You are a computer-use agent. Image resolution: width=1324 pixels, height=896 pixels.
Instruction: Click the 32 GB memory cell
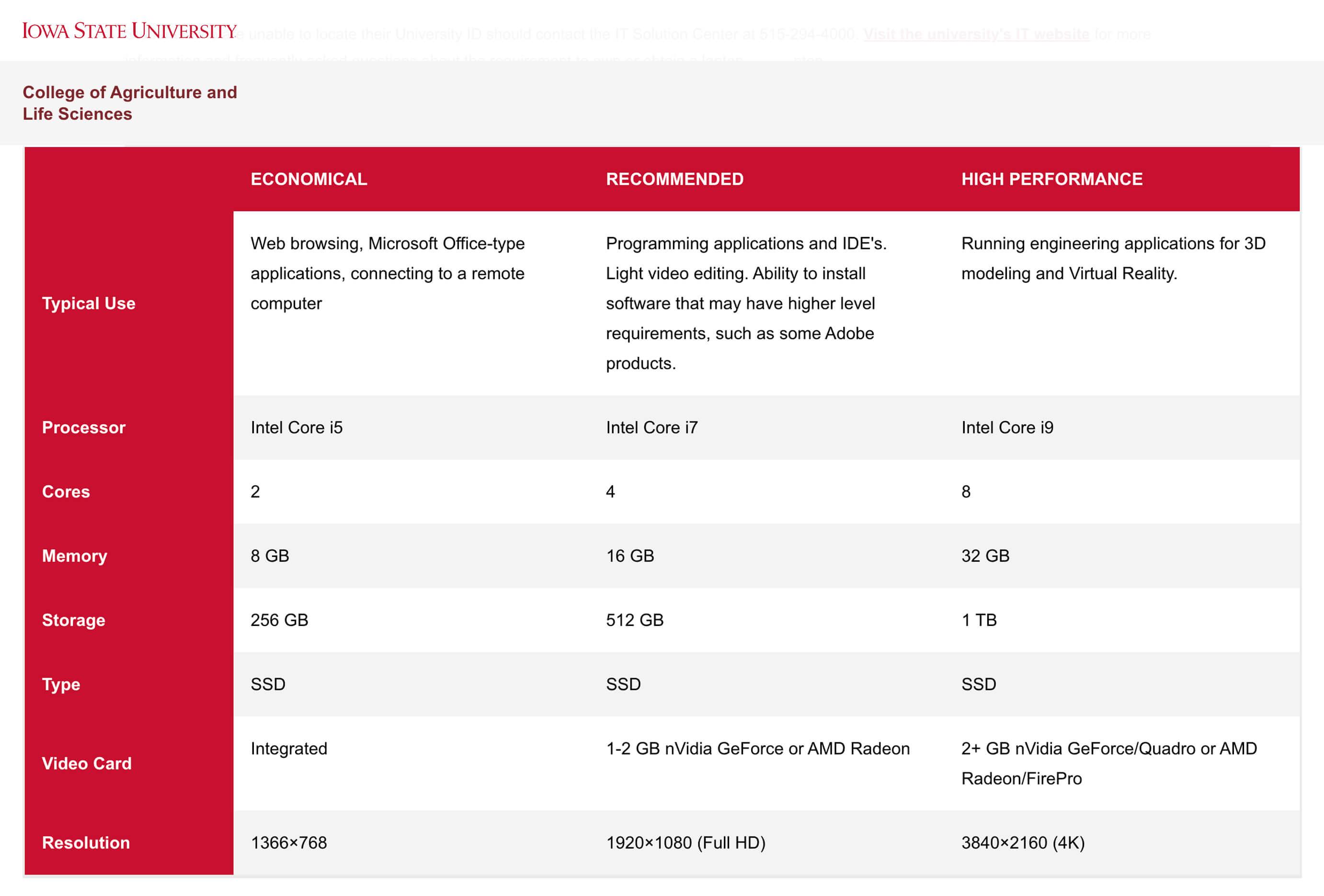point(985,556)
